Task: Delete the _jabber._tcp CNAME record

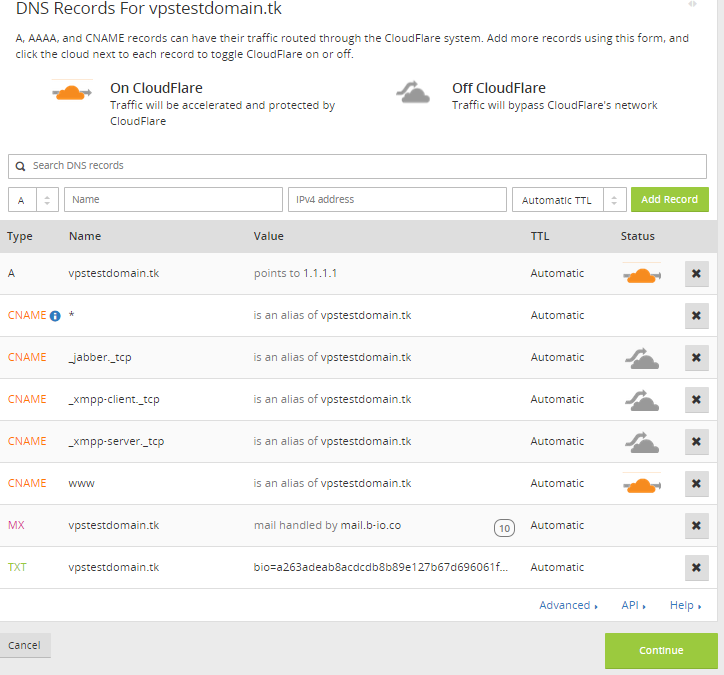Action: (696, 358)
